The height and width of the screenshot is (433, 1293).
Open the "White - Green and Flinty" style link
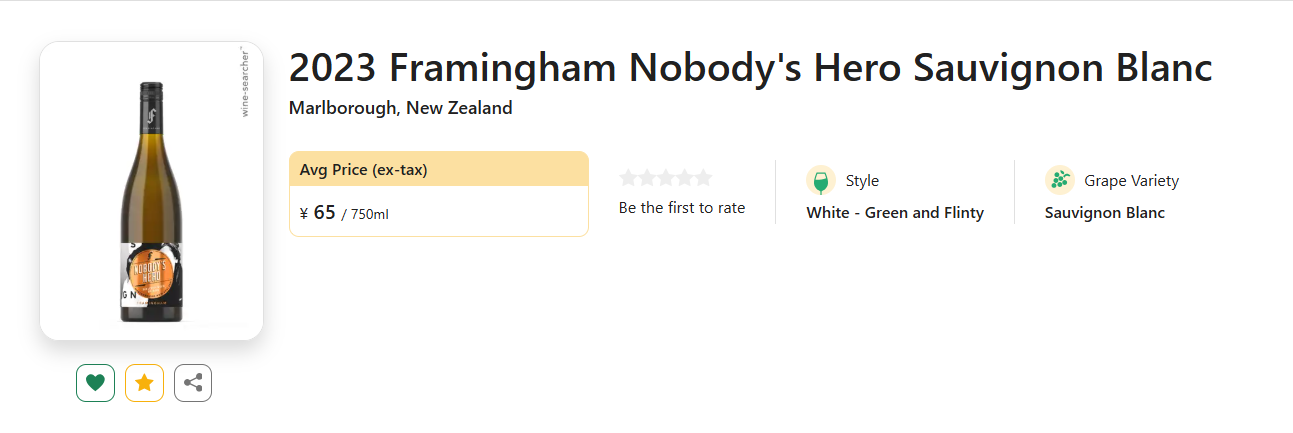click(x=895, y=213)
